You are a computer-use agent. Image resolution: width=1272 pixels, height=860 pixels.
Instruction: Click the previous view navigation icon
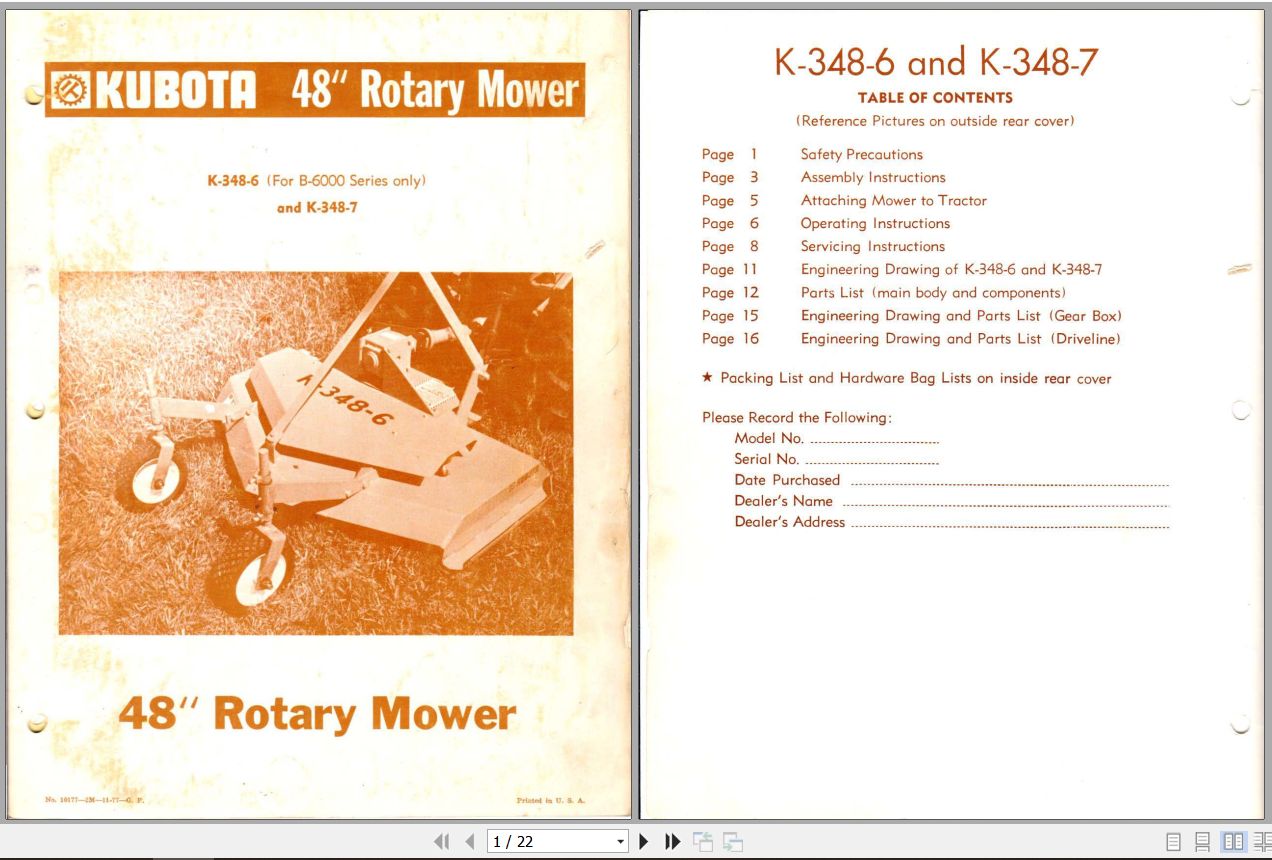(x=703, y=842)
